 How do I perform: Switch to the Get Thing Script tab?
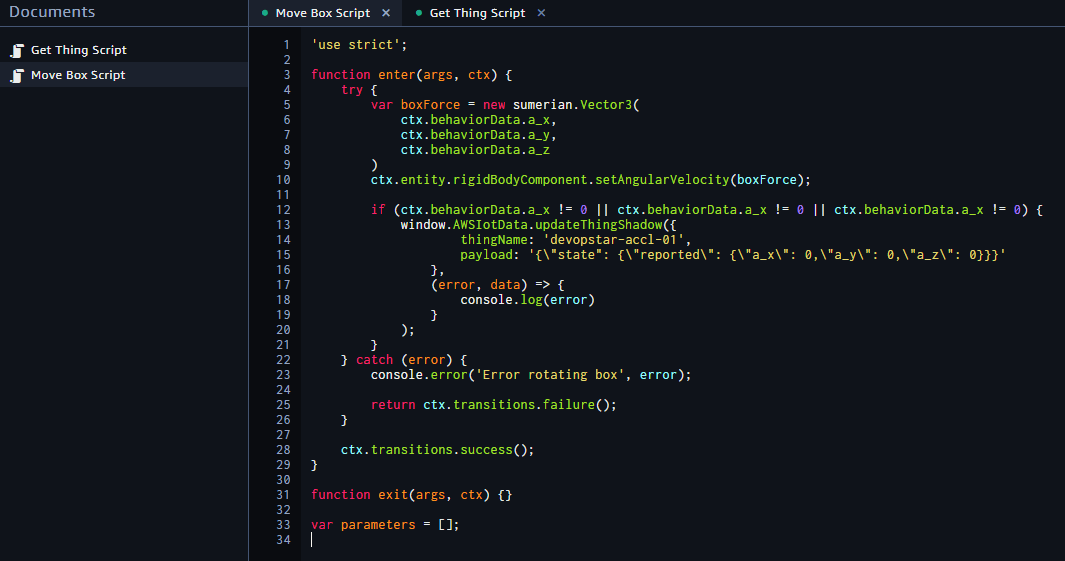477,14
